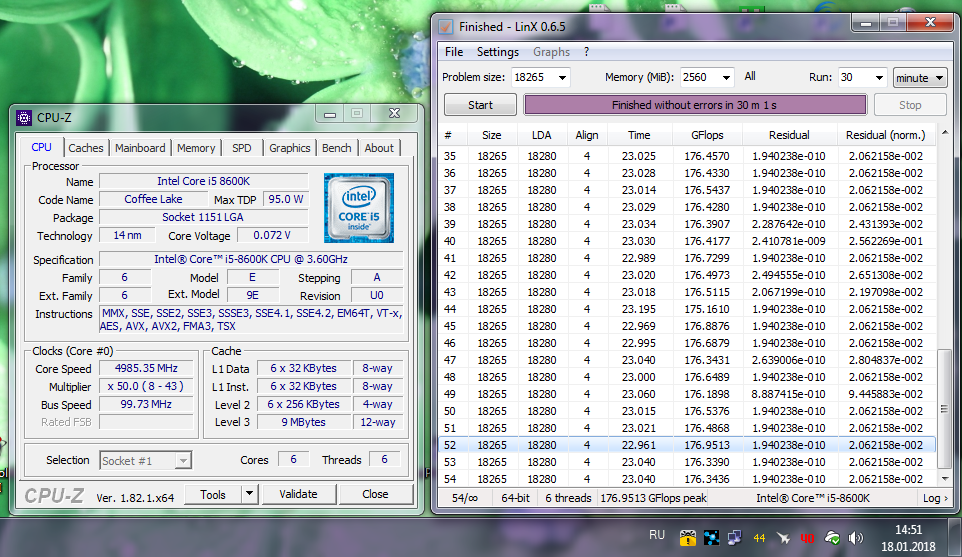Expand the Tools button dropdown arrow in CPU-Z
Viewport: 962px width, 557px height.
(x=249, y=494)
